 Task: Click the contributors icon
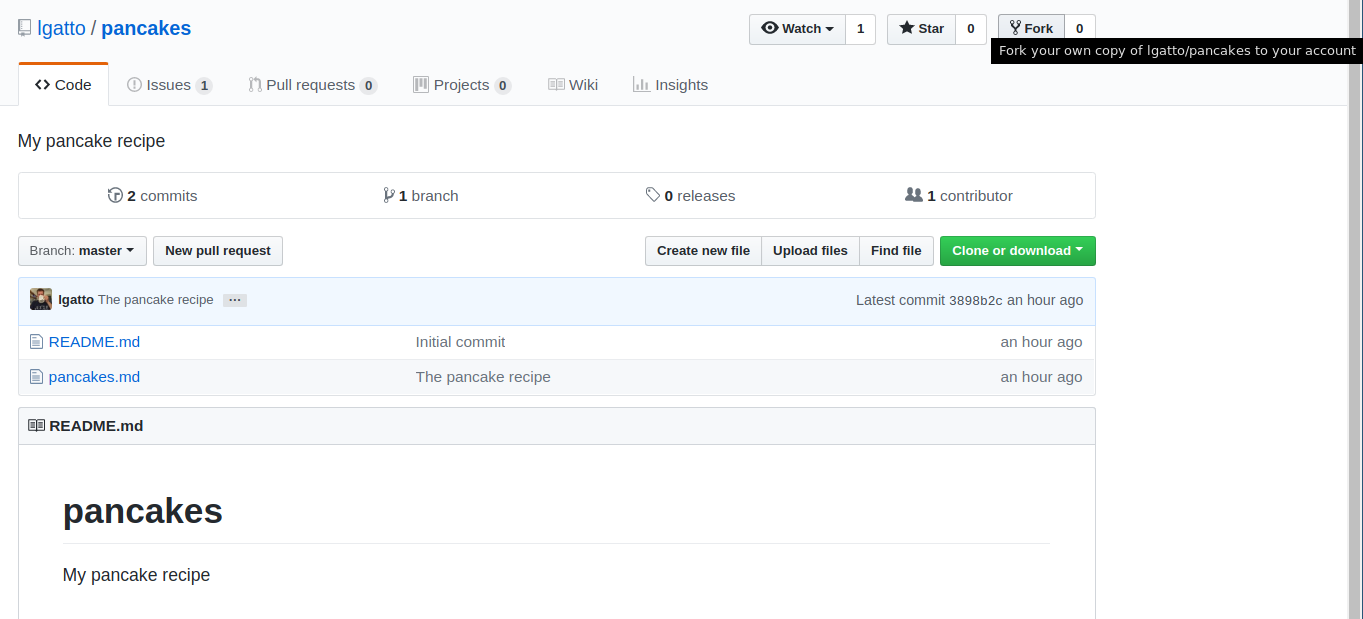[914, 195]
